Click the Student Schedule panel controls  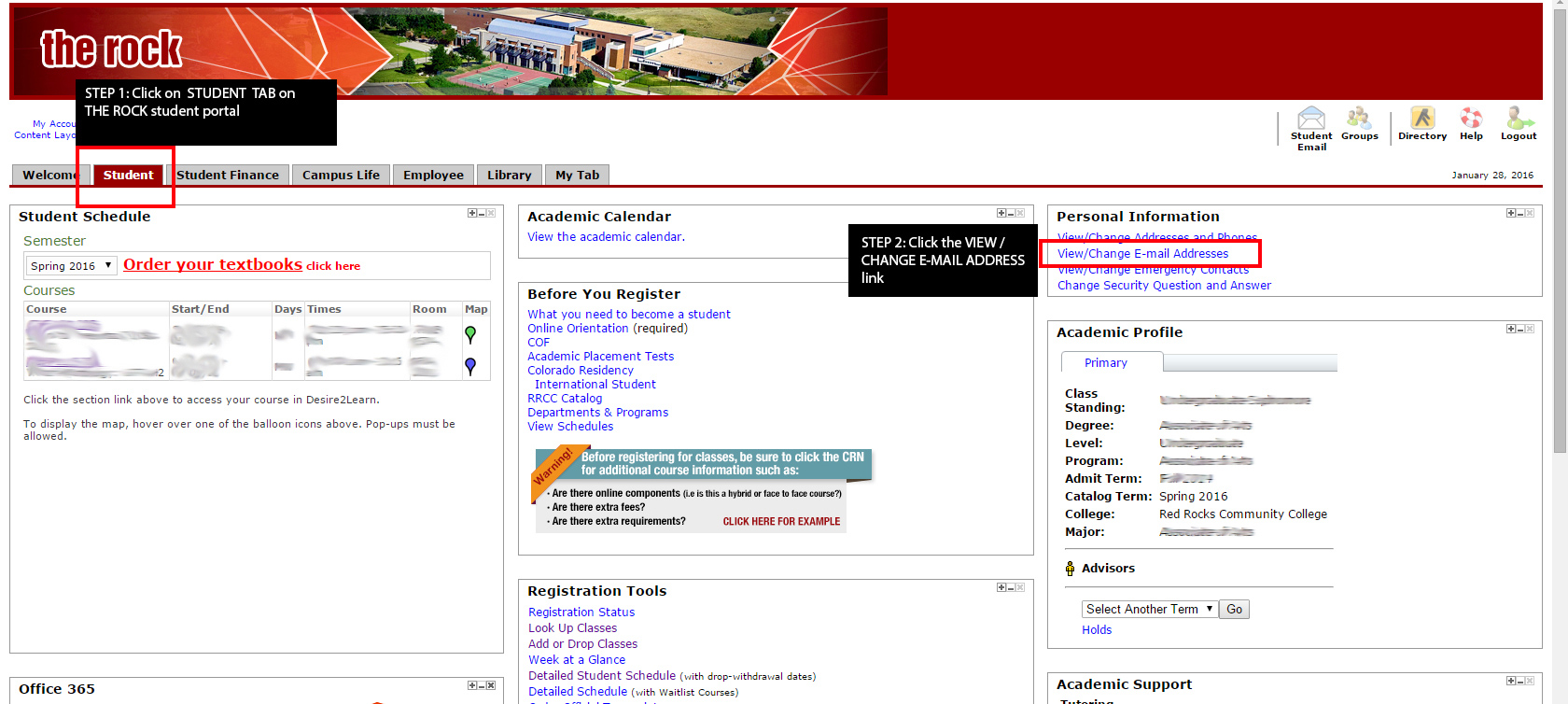coord(482,214)
